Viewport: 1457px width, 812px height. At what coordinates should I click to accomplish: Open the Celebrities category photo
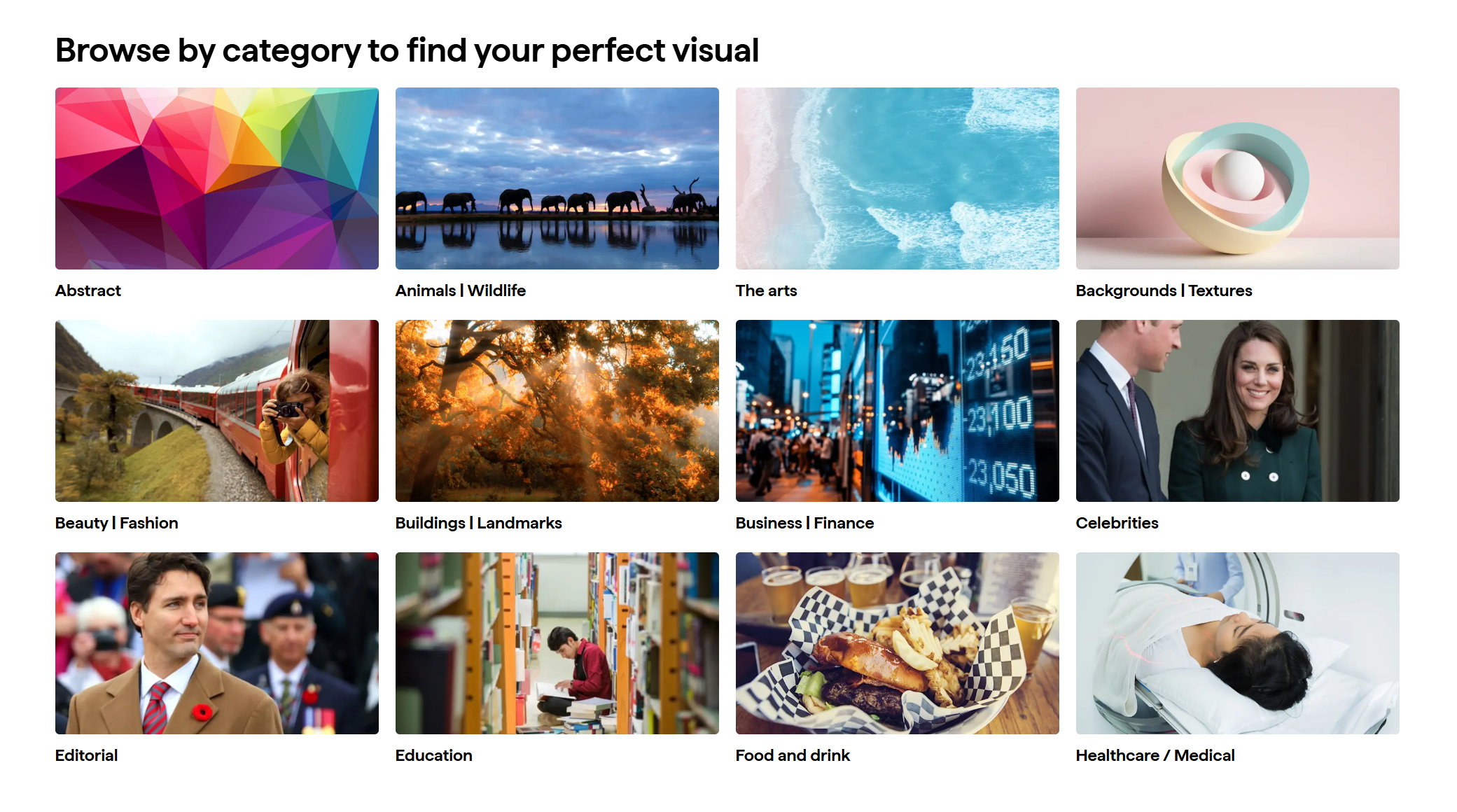(x=1237, y=410)
